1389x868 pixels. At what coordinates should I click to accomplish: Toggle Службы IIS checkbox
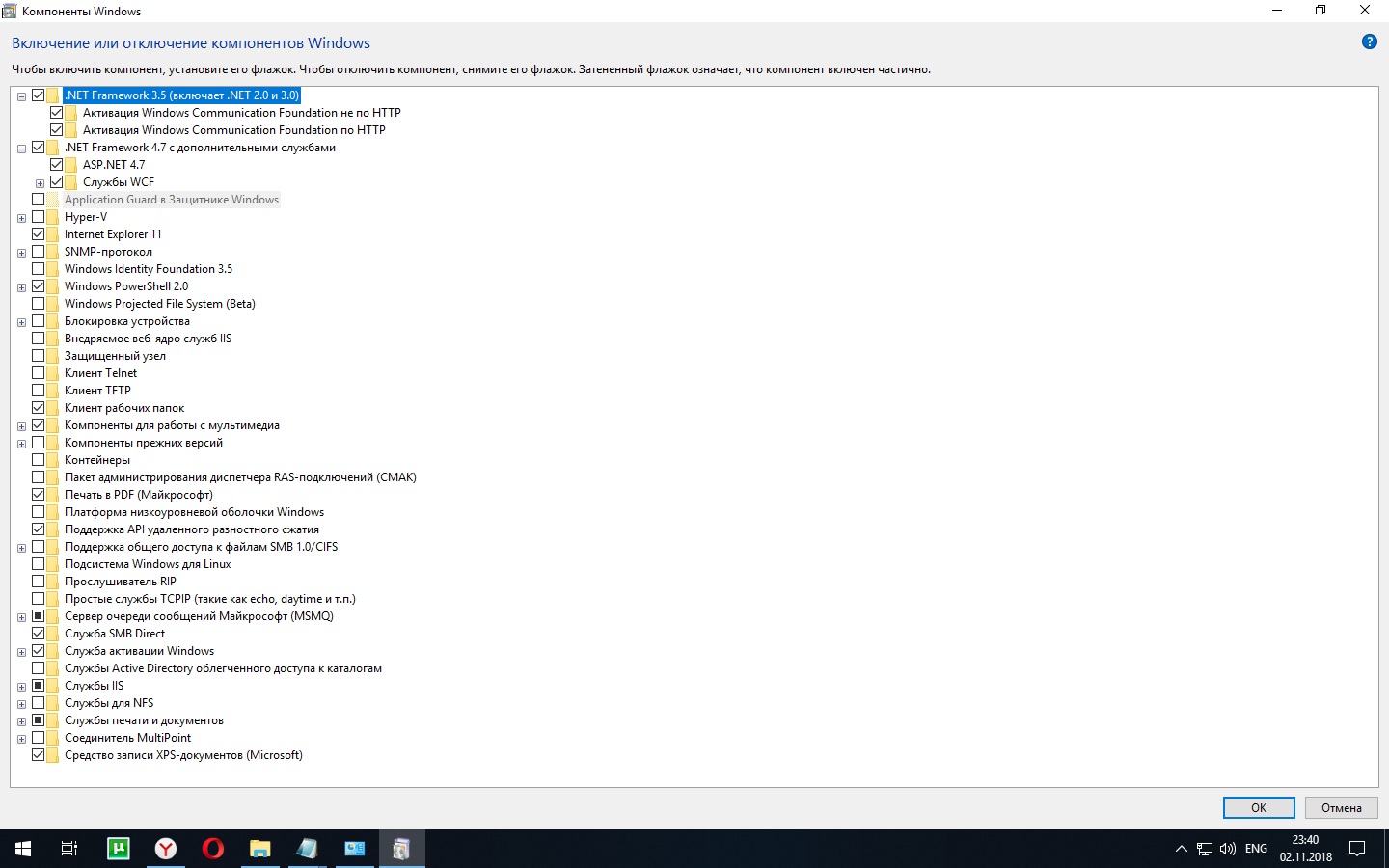point(39,686)
